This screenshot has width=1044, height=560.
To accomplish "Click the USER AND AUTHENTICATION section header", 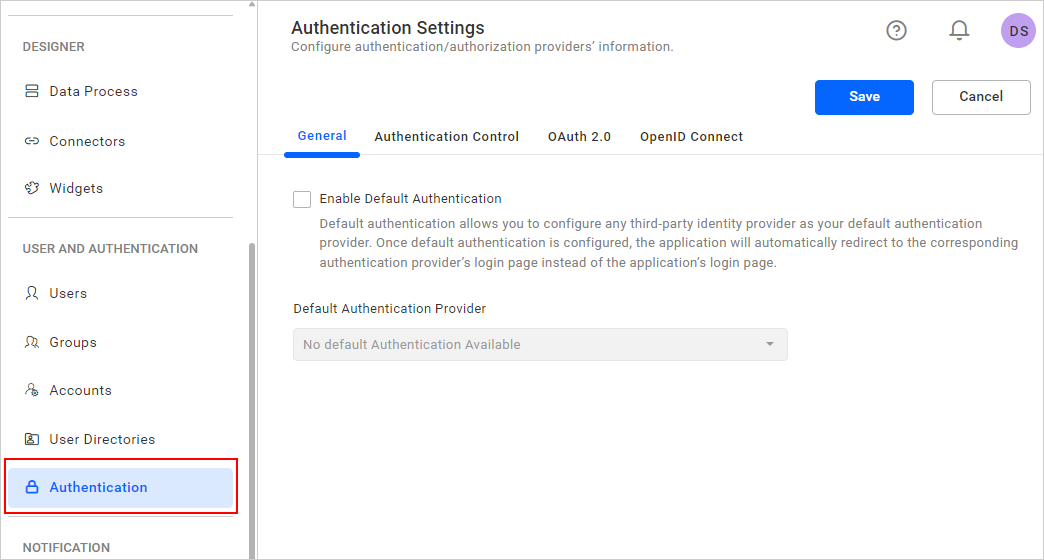I will [x=110, y=248].
